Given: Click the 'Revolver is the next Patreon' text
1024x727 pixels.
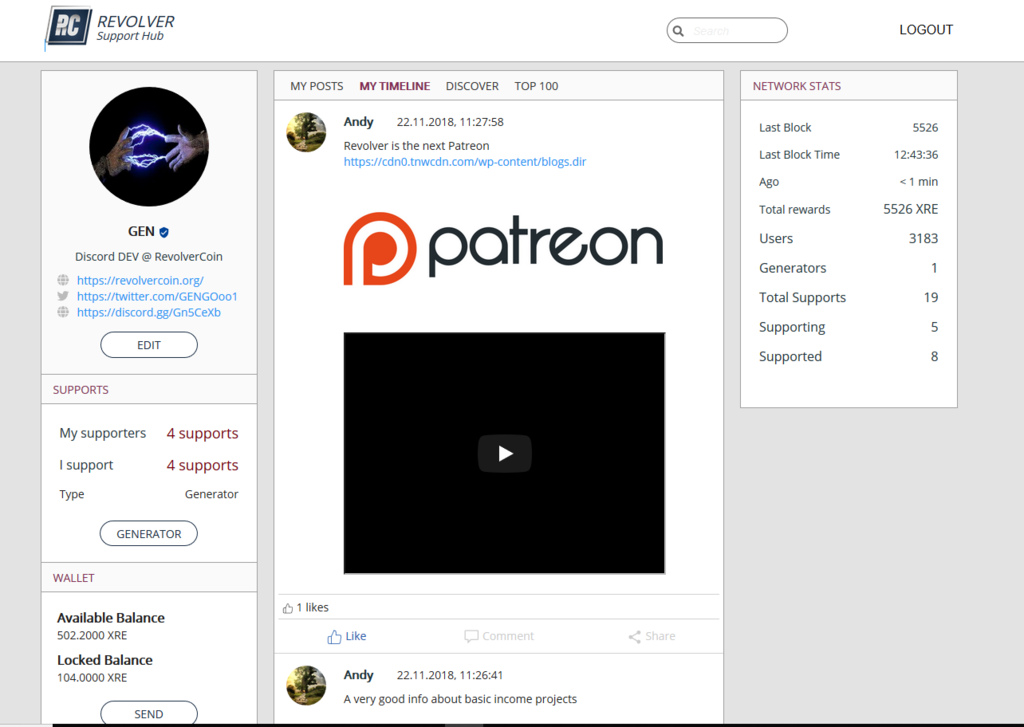Looking at the screenshot, I should (x=417, y=146).
